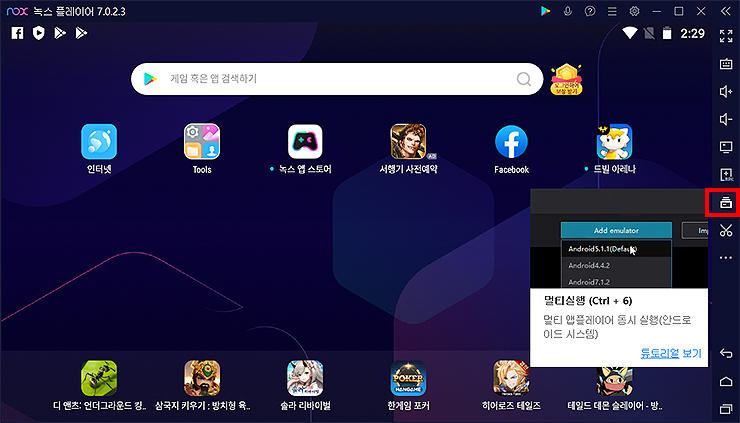Click the Facebook notification icon in status bar

pyautogui.click(x=17, y=33)
